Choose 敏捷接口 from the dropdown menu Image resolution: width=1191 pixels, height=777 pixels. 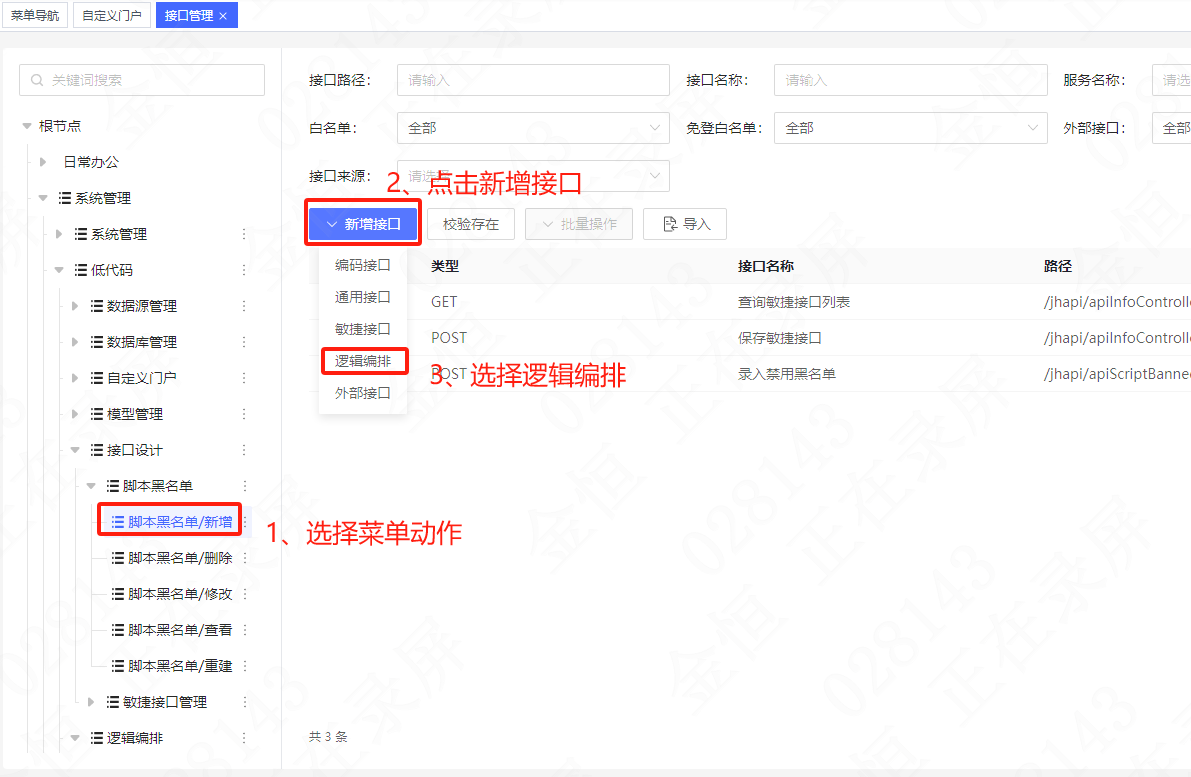point(363,329)
